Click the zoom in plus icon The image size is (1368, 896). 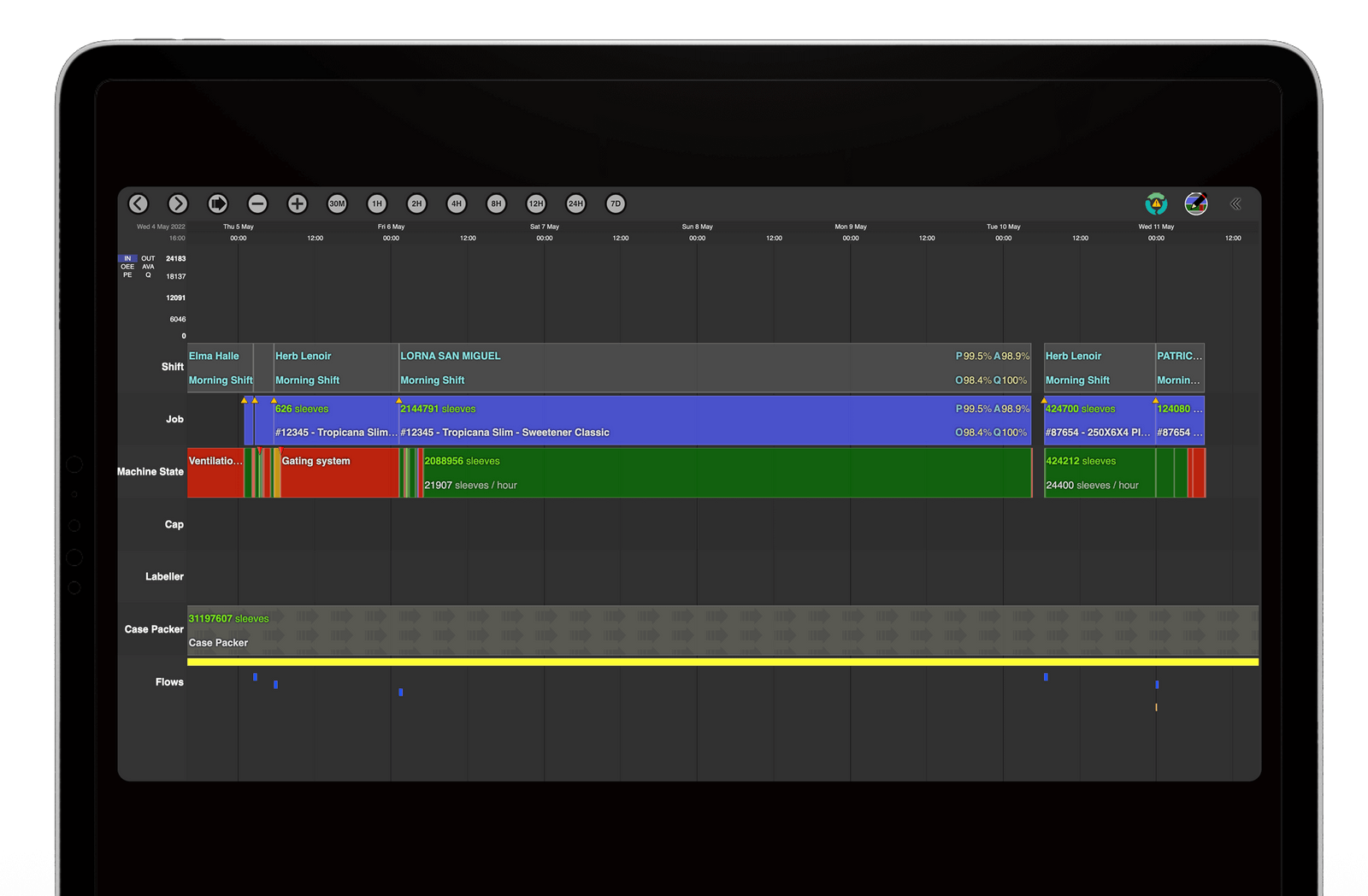[297, 203]
